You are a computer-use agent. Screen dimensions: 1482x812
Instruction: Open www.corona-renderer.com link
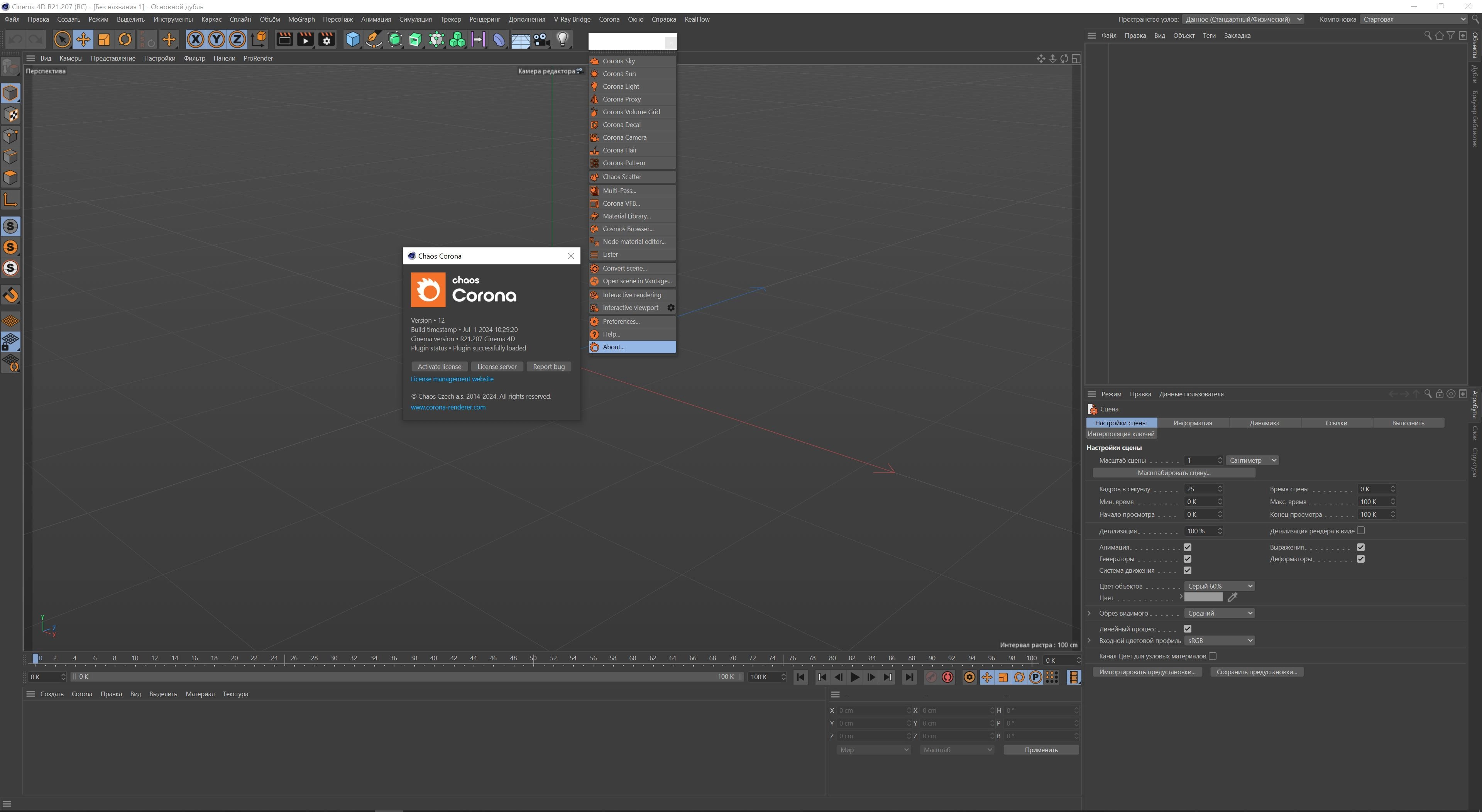click(448, 408)
